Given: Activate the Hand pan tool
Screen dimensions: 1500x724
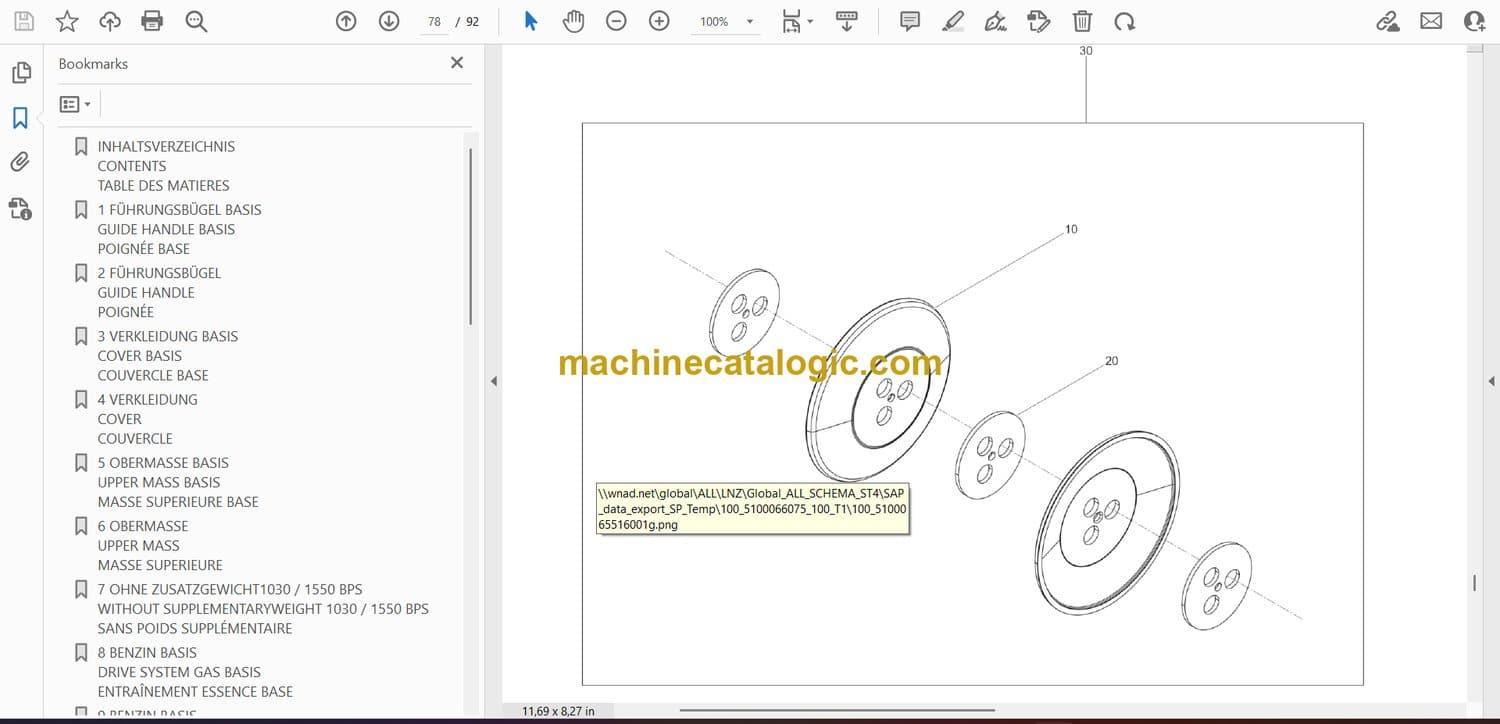Looking at the screenshot, I should pyautogui.click(x=573, y=21).
